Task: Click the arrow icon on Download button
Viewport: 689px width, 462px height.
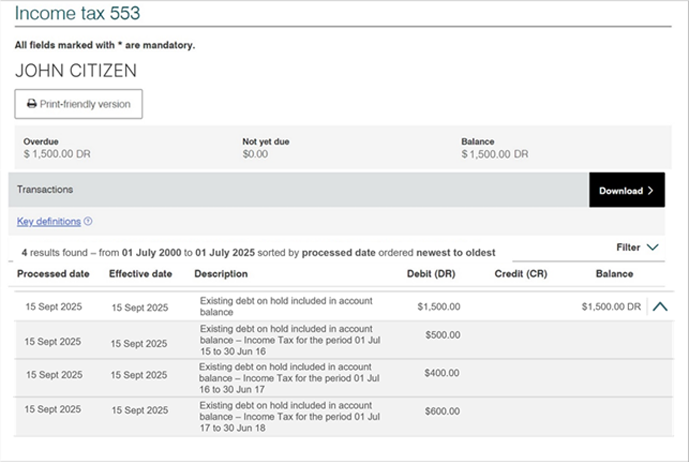Action: click(x=650, y=190)
